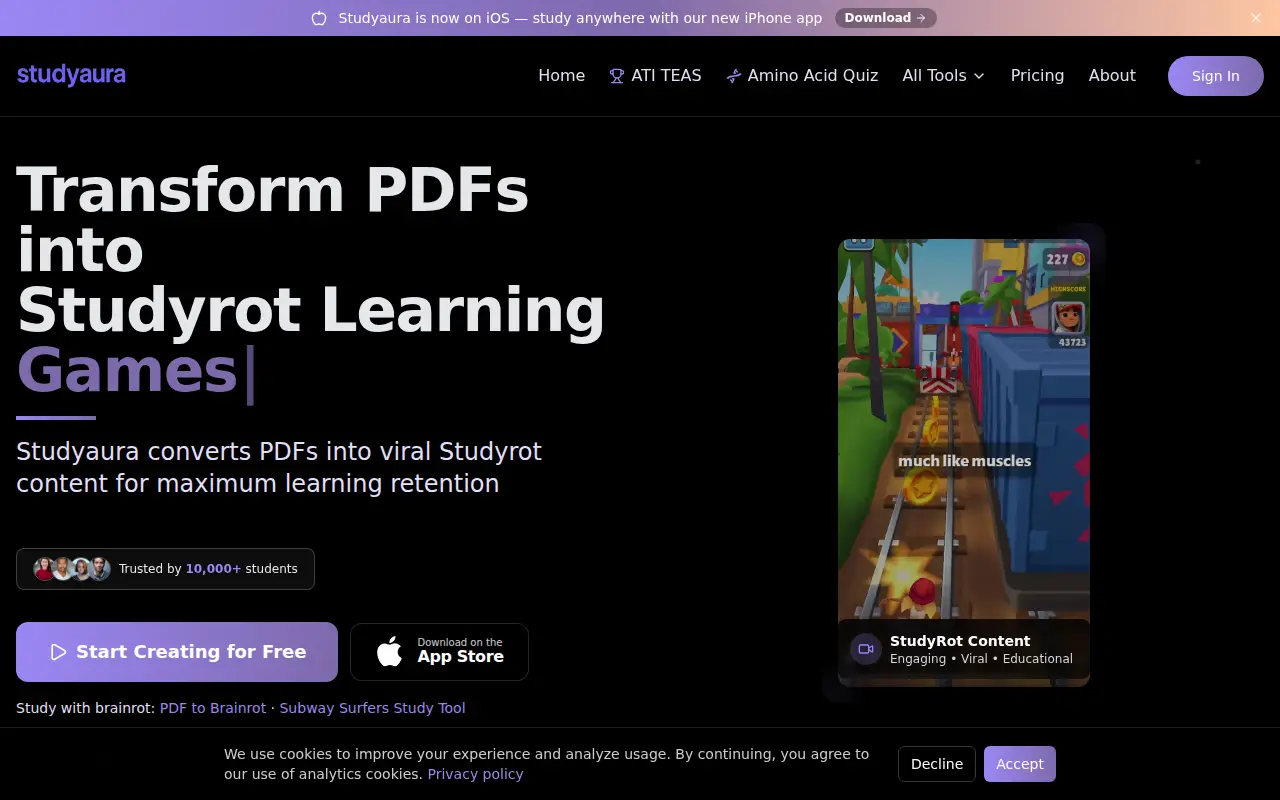Viewport: 1280px width, 800px height.
Task: Click the apple icon in the announcement banner
Action: coord(319,18)
